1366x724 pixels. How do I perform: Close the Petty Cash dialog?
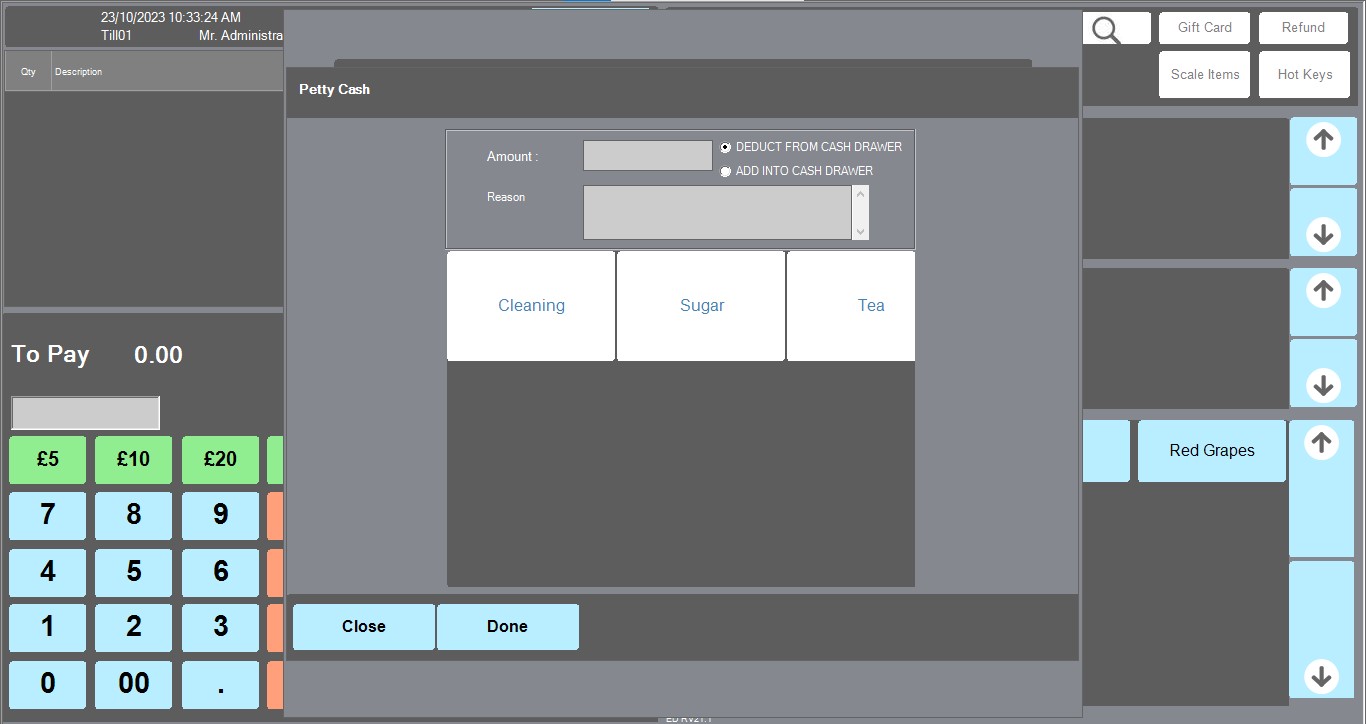(x=363, y=627)
